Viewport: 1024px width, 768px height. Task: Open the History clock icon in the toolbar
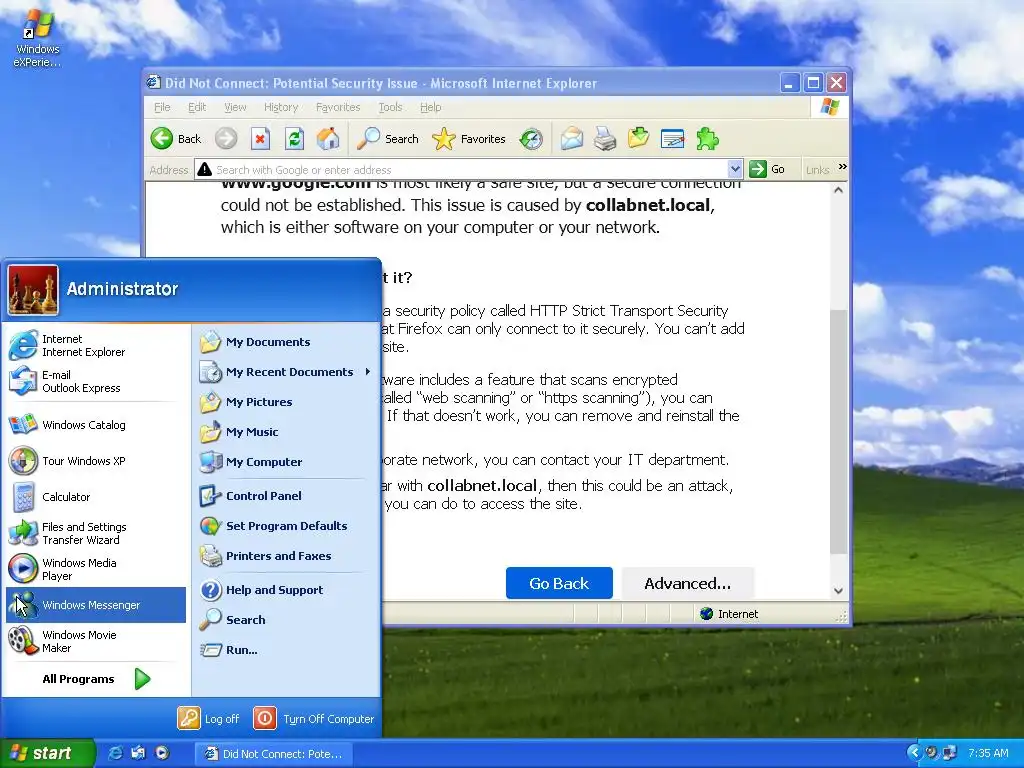pos(531,138)
